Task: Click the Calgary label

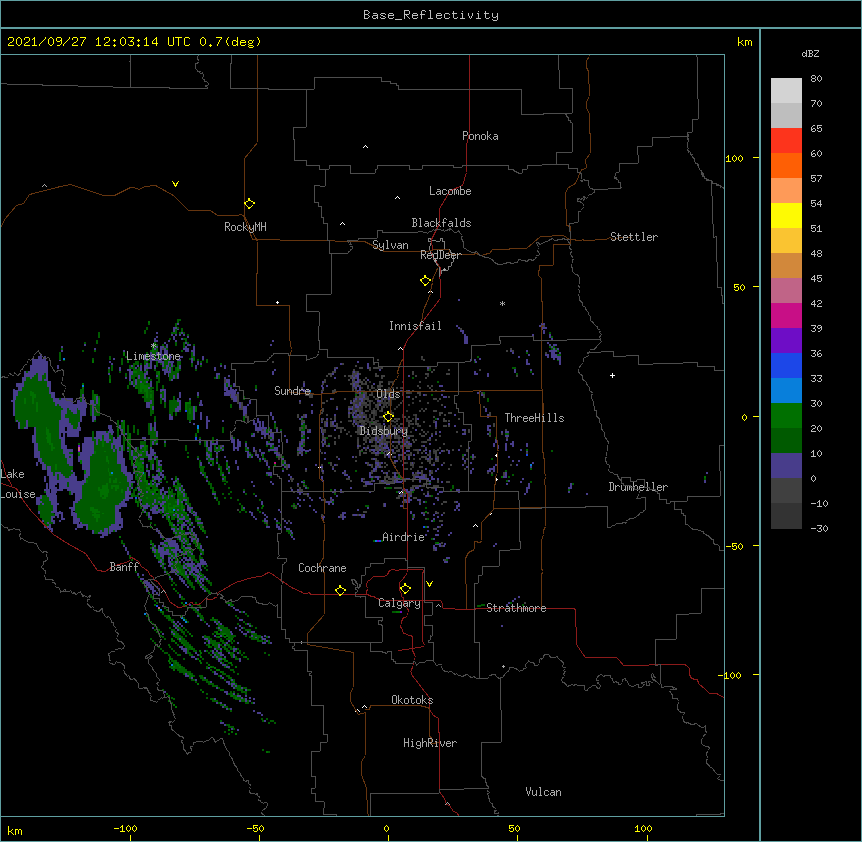Action: pyautogui.click(x=399, y=603)
